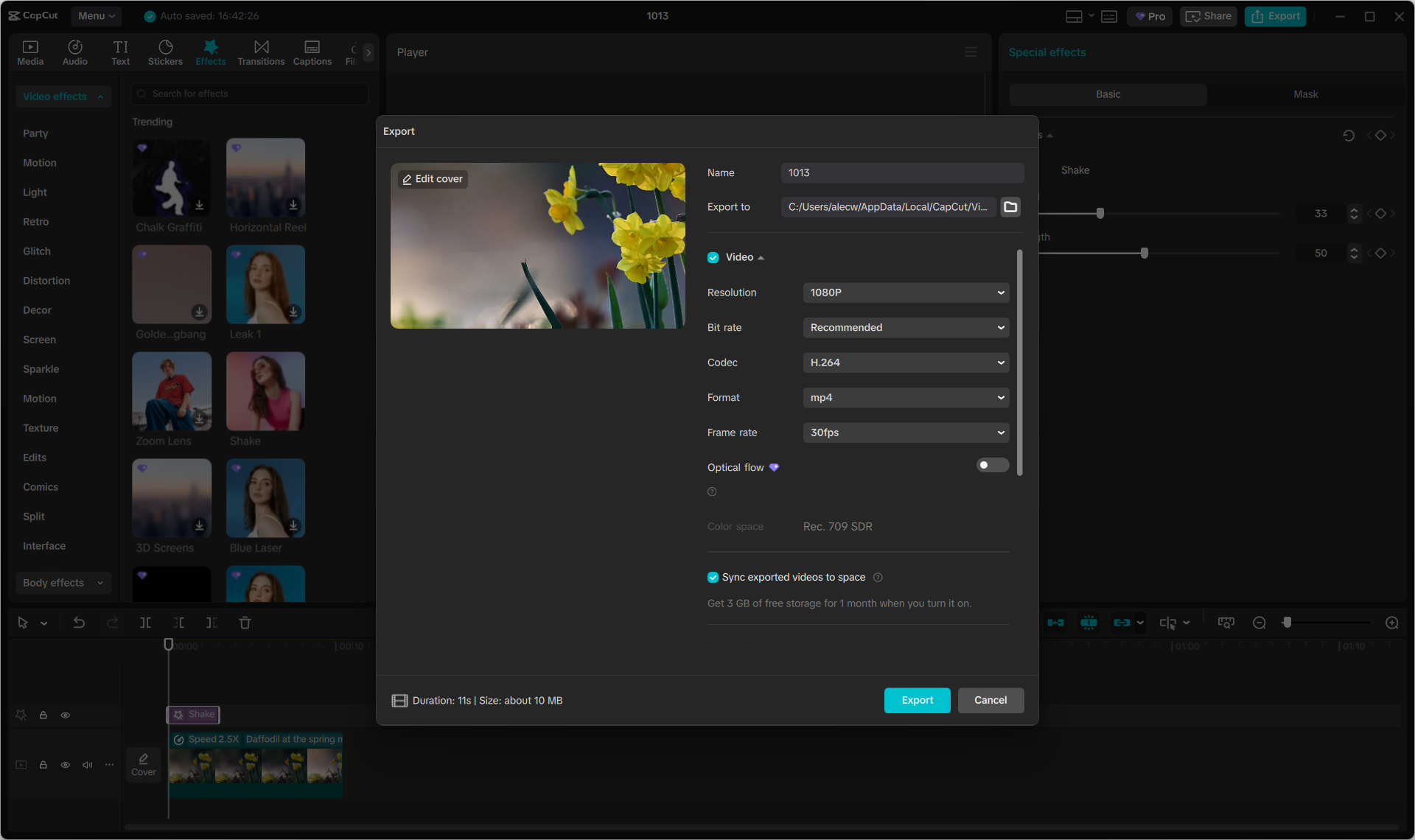Click the timeline zoom slider handle

tap(1287, 623)
